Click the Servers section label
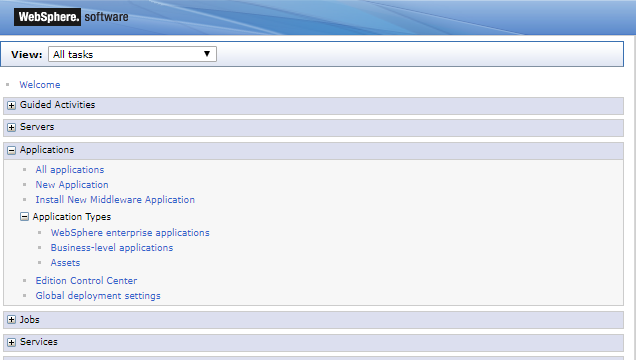This screenshot has height=360, width=636. (37, 127)
